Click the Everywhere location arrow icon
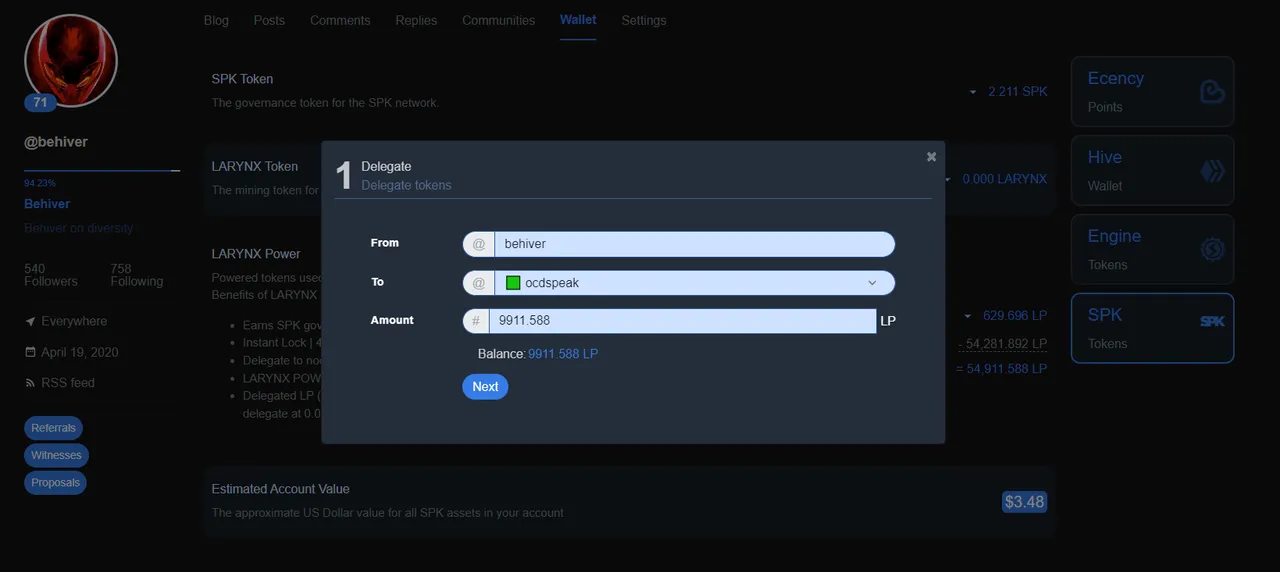 click(x=30, y=322)
